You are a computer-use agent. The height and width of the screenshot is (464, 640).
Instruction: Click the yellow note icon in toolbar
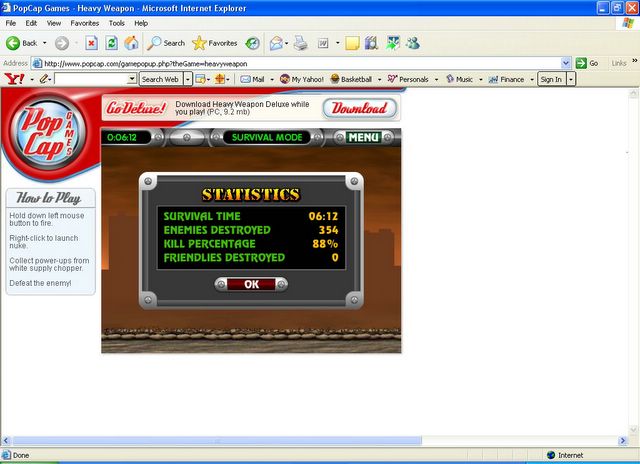[352, 43]
